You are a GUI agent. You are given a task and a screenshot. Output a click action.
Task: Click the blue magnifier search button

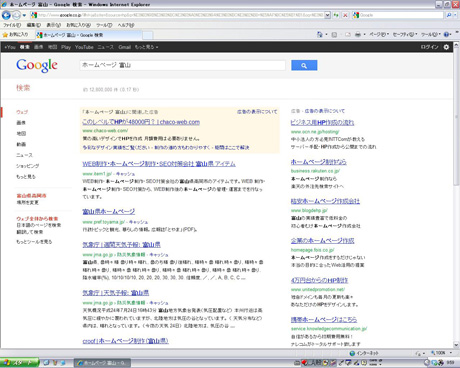(304, 65)
